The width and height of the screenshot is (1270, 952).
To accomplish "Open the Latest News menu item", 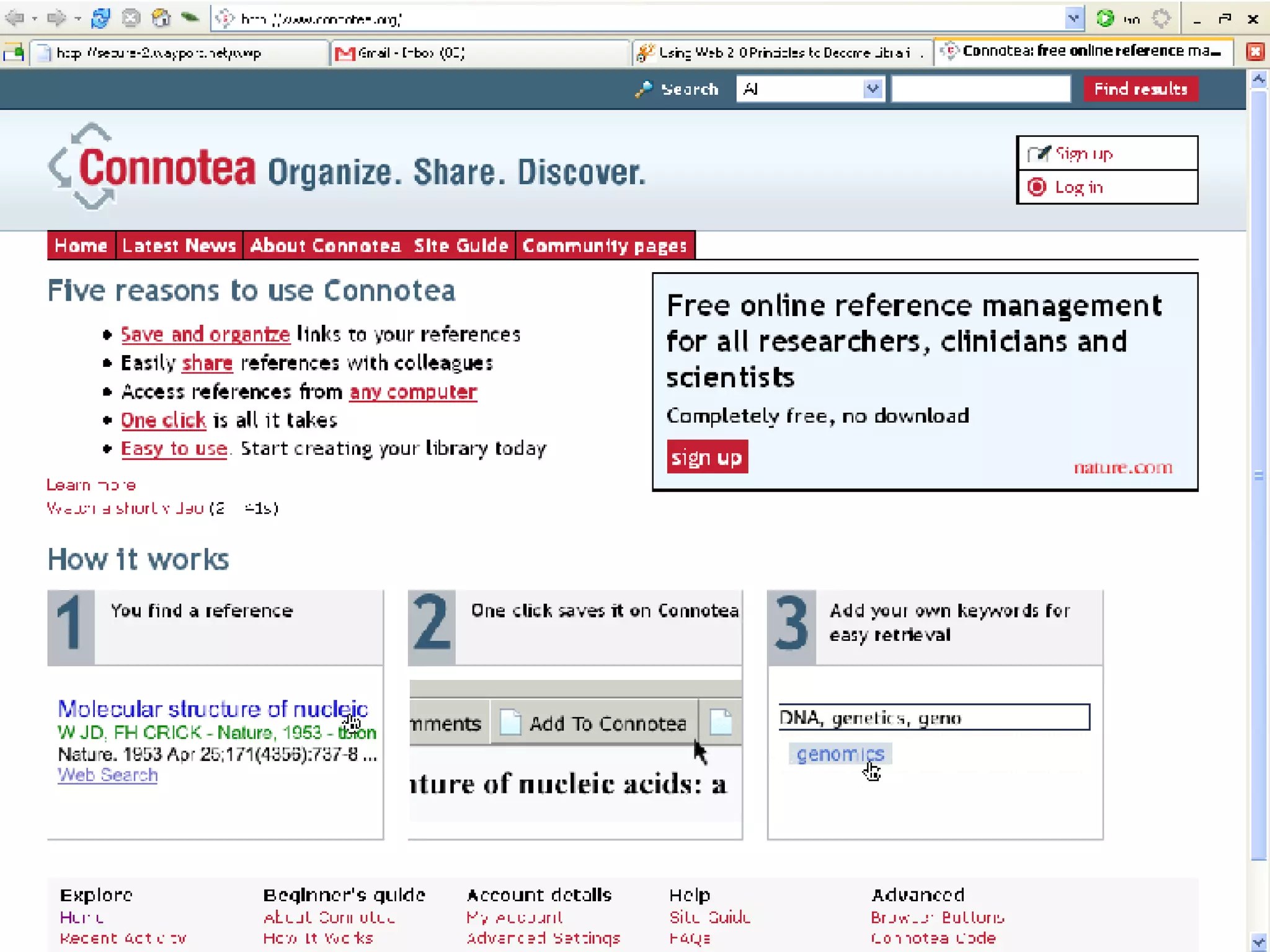I will coord(179,246).
